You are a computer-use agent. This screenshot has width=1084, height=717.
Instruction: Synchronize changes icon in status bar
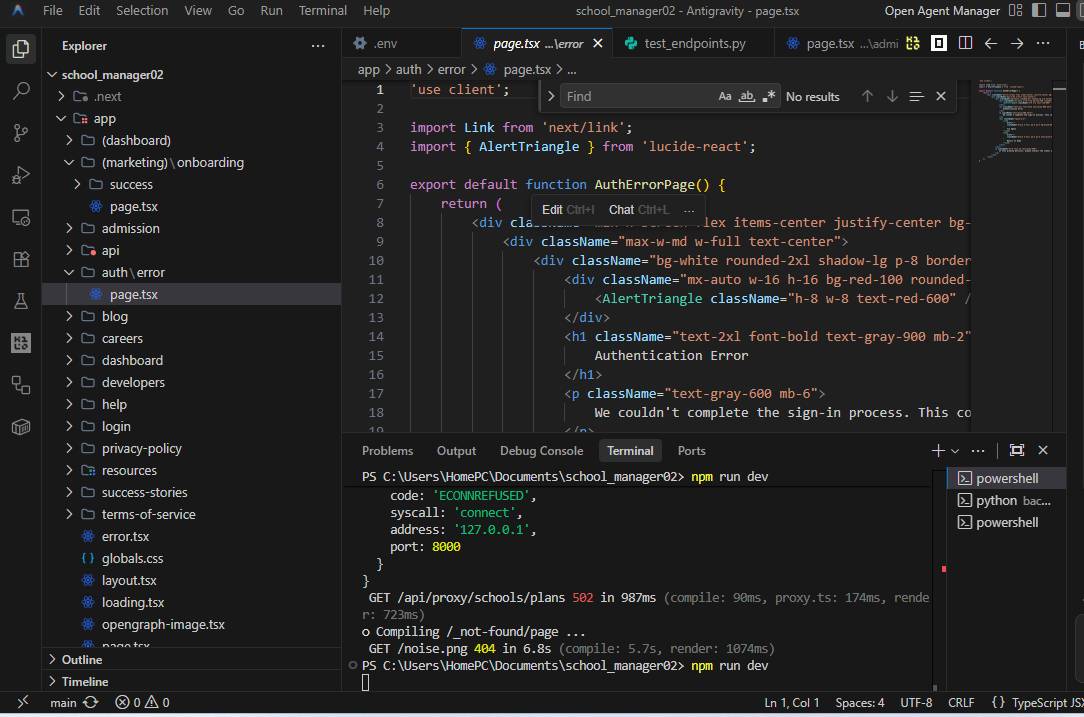[91, 702]
